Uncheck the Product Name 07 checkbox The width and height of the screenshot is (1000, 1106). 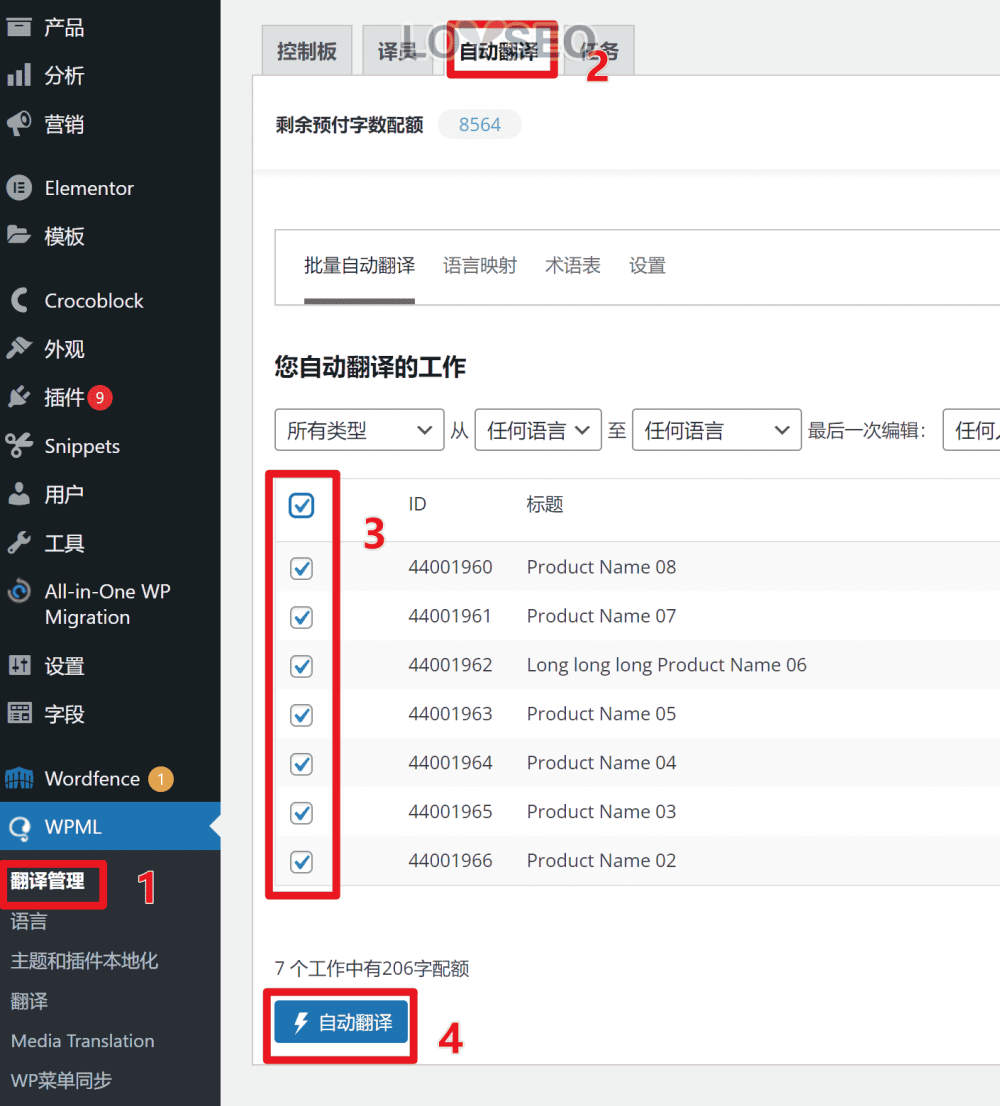(302, 617)
